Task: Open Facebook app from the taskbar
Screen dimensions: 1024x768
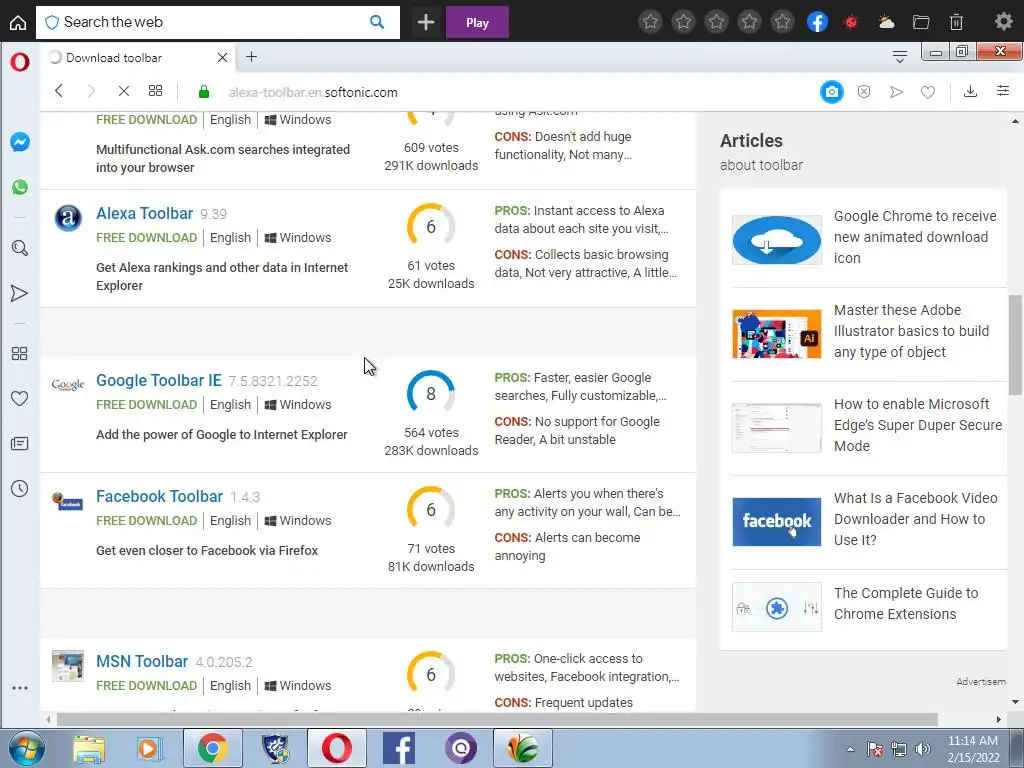Action: click(x=399, y=748)
